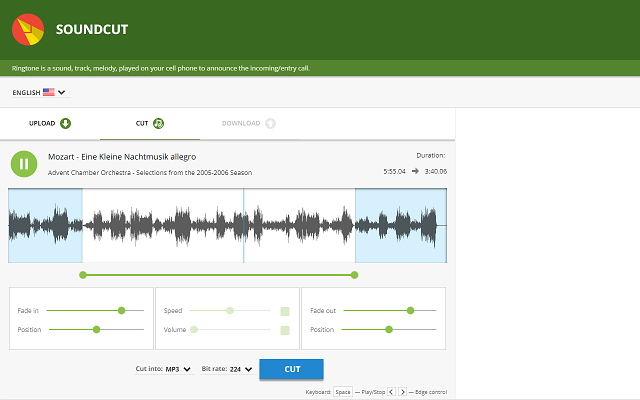Image resolution: width=640 pixels, height=400 pixels.
Task: Open the English language dropdown
Action: [x=38, y=93]
